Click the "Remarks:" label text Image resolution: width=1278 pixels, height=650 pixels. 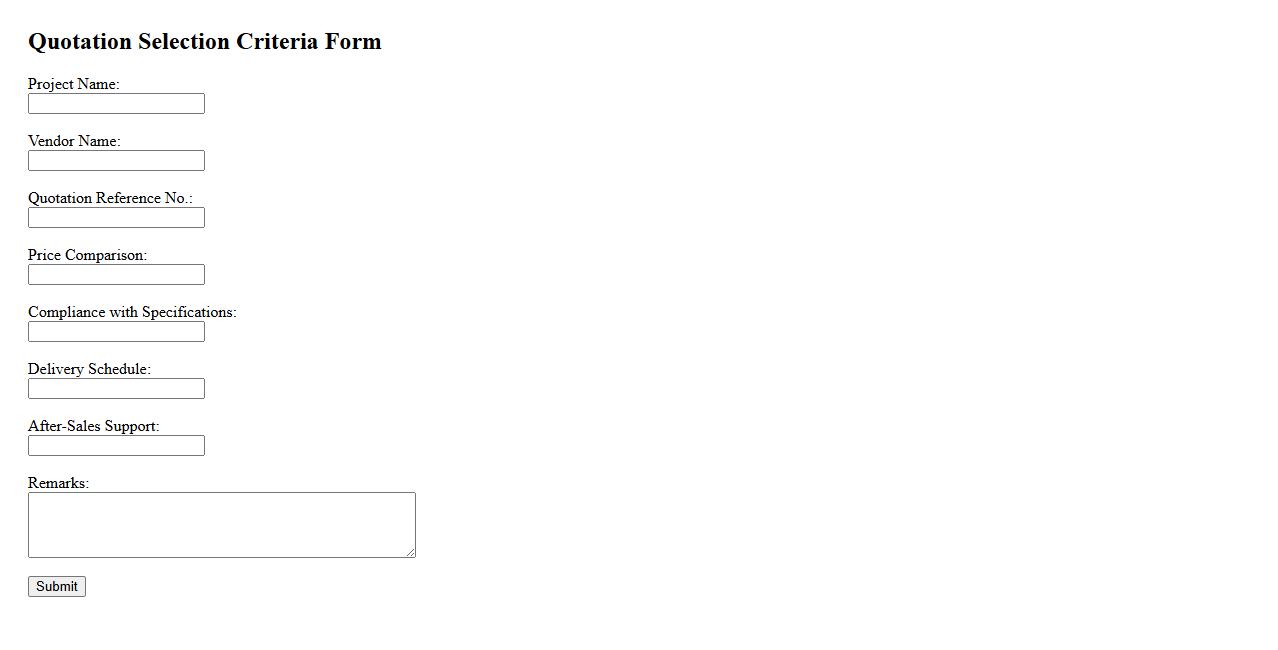[58, 483]
